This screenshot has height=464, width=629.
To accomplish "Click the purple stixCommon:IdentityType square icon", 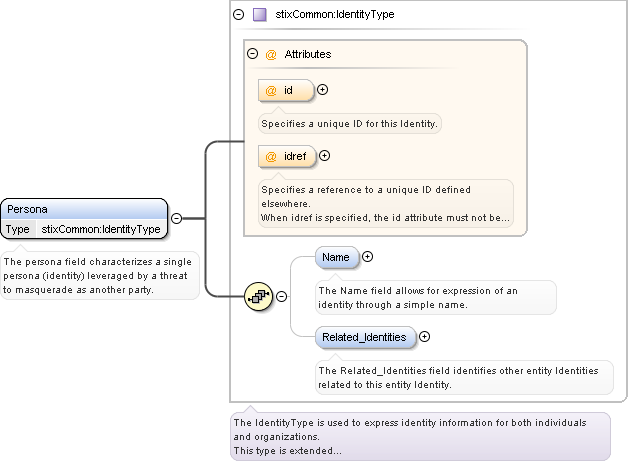I will 259,15.
